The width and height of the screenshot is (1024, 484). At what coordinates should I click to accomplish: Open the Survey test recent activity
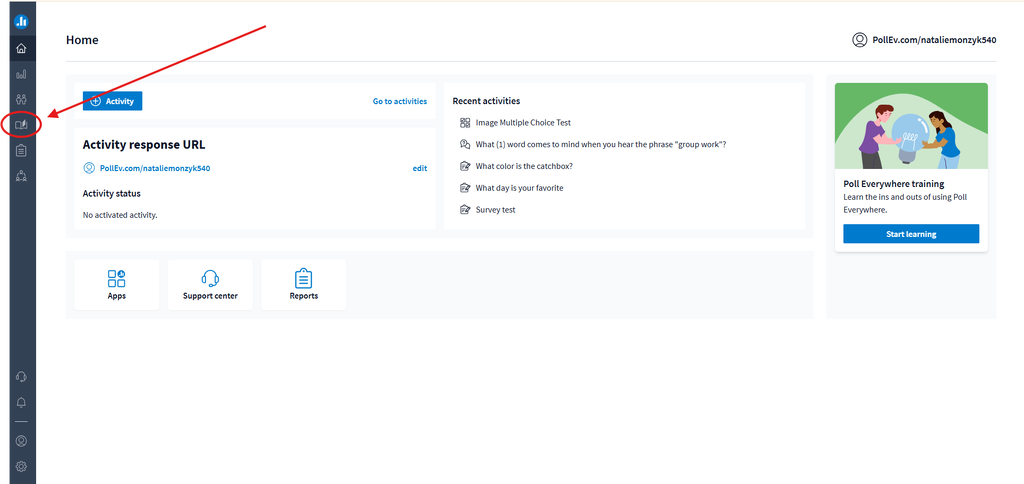click(495, 210)
